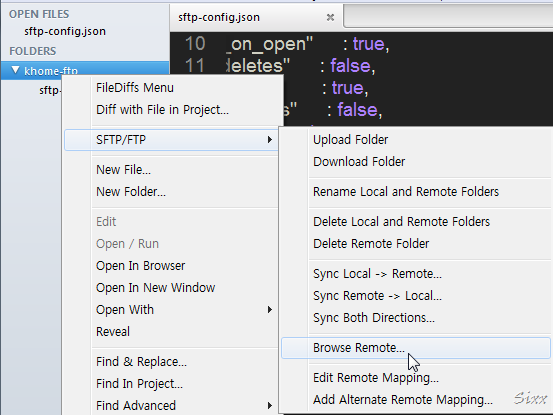Choose Open In Browser
Image resolution: width=553 pixels, height=415 pixels.
(x=140, y=266)
